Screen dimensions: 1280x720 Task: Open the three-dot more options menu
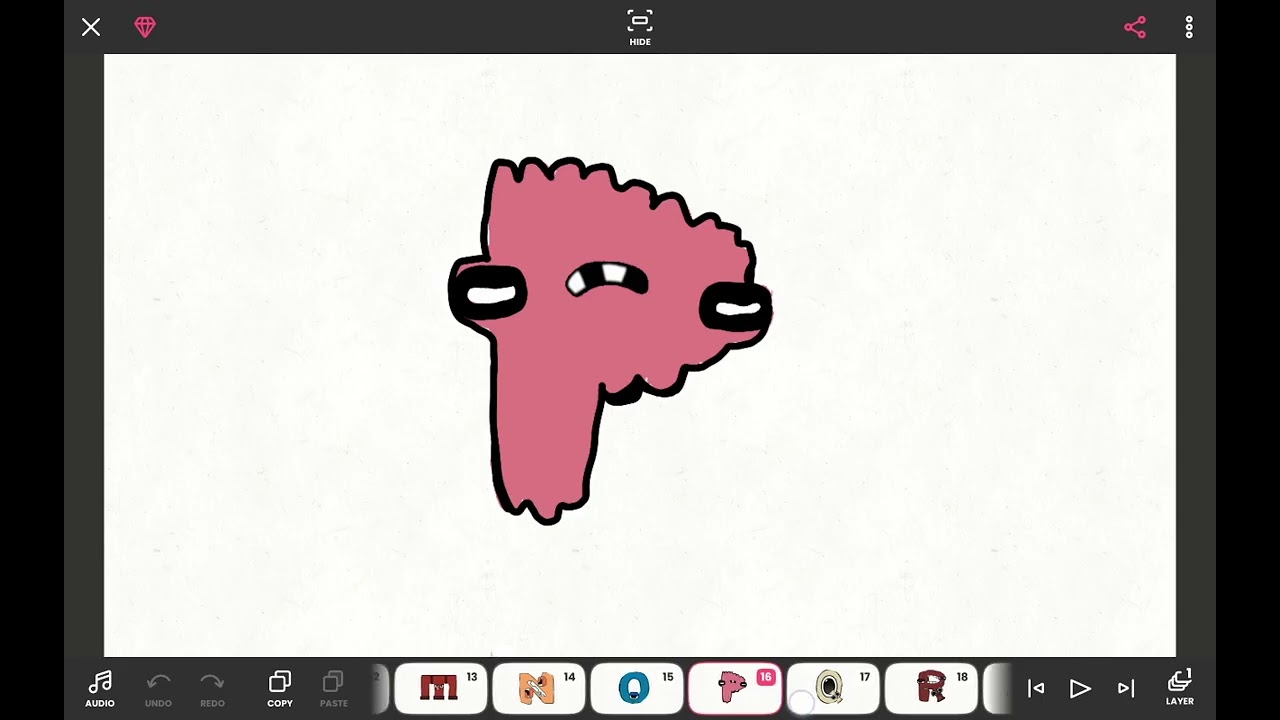(x=1189, y=27)
